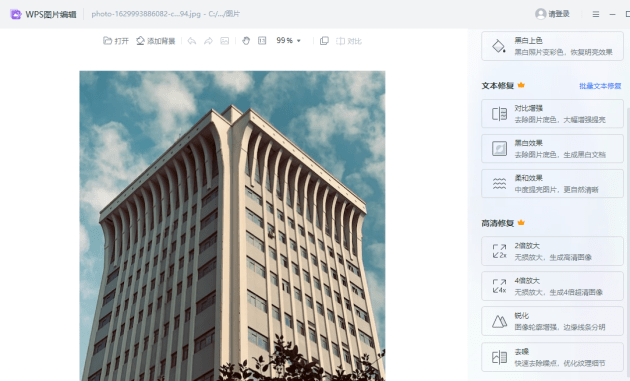Click the WPS图片编辑 app logo
Image resolution: width=630 pixels, height=381 pixels.
coord(16,14)
